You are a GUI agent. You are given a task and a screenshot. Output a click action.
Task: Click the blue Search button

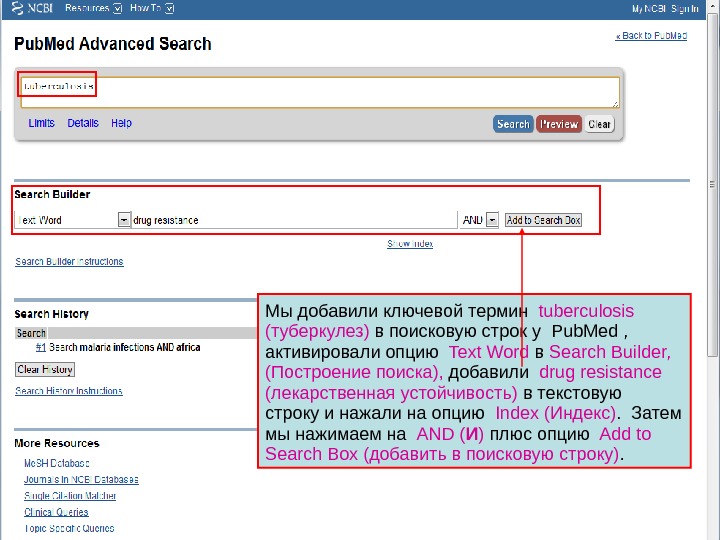click(x=513, y=124)
